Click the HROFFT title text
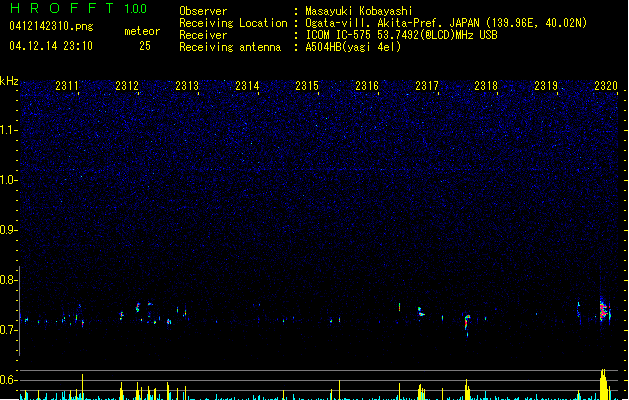 pos(61,8)
